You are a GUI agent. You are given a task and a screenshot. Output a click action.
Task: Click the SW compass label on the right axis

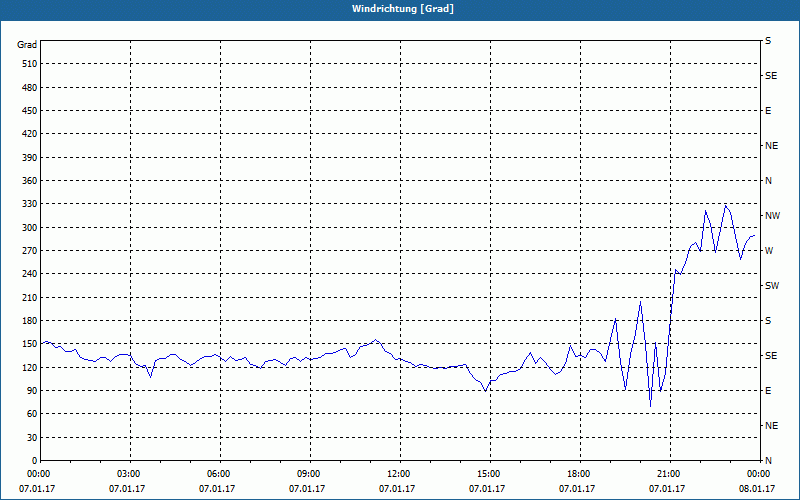click(772, 286)
